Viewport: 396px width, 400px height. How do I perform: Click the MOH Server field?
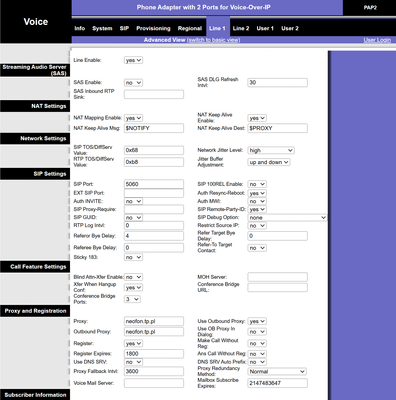click(x=277, y=277)
